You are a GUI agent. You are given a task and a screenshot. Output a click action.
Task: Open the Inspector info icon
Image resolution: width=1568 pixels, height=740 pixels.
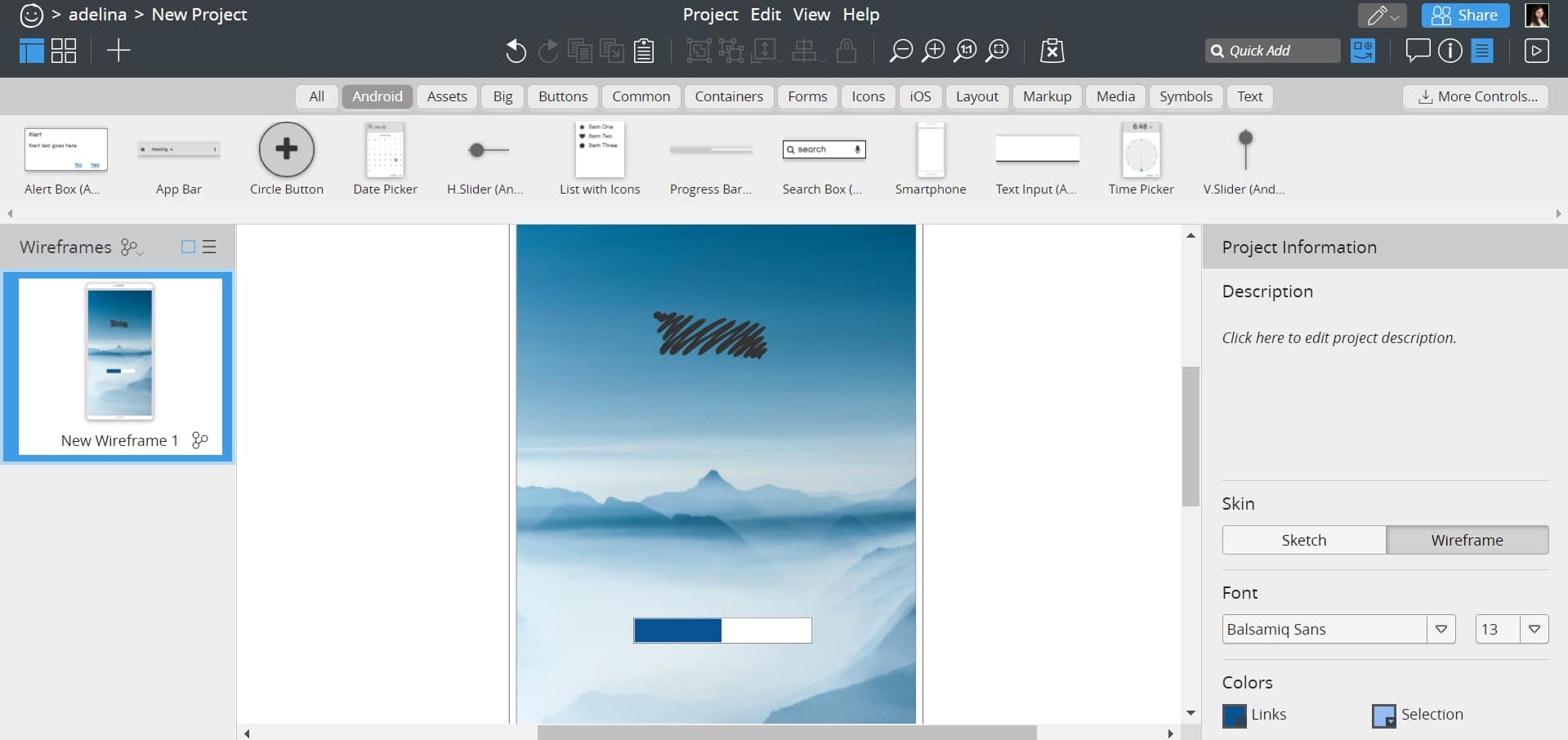tap(1450, 51)
